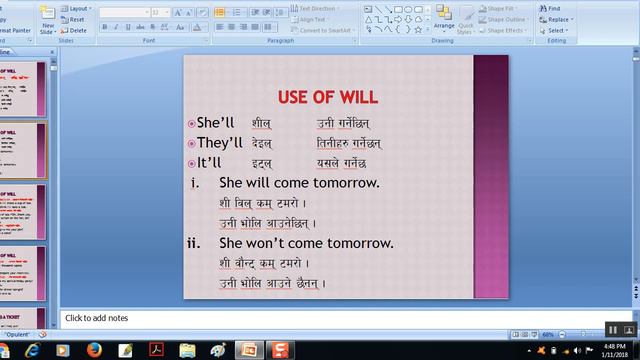This screenshot has height=360, width=640.
Task: Click zoom out minus button
Action: pos(562,334)
